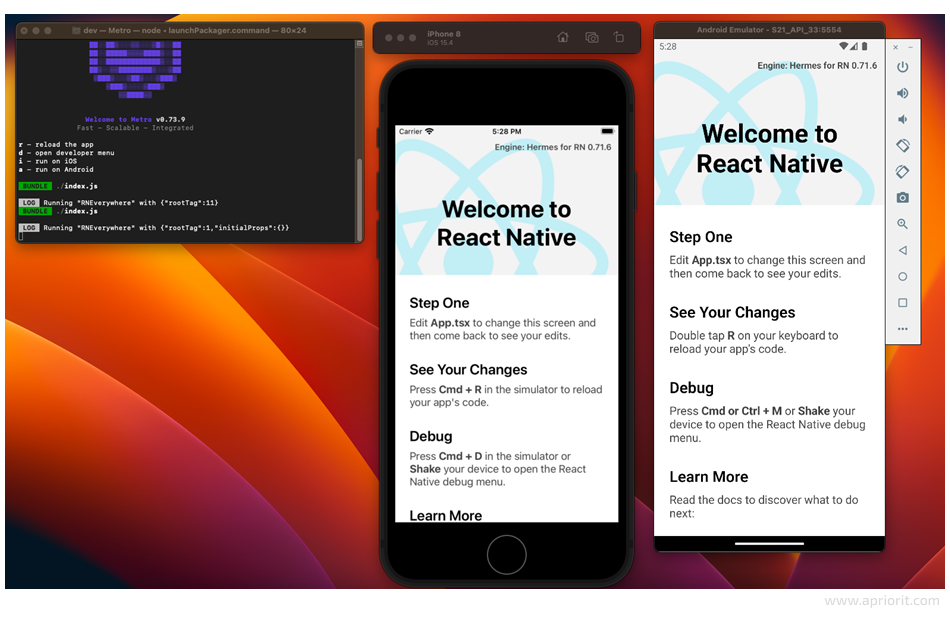The height and width of the screenshot is (618, 950).
Task: Click 'Debug' heading on Android emulator
Action: 691,388
